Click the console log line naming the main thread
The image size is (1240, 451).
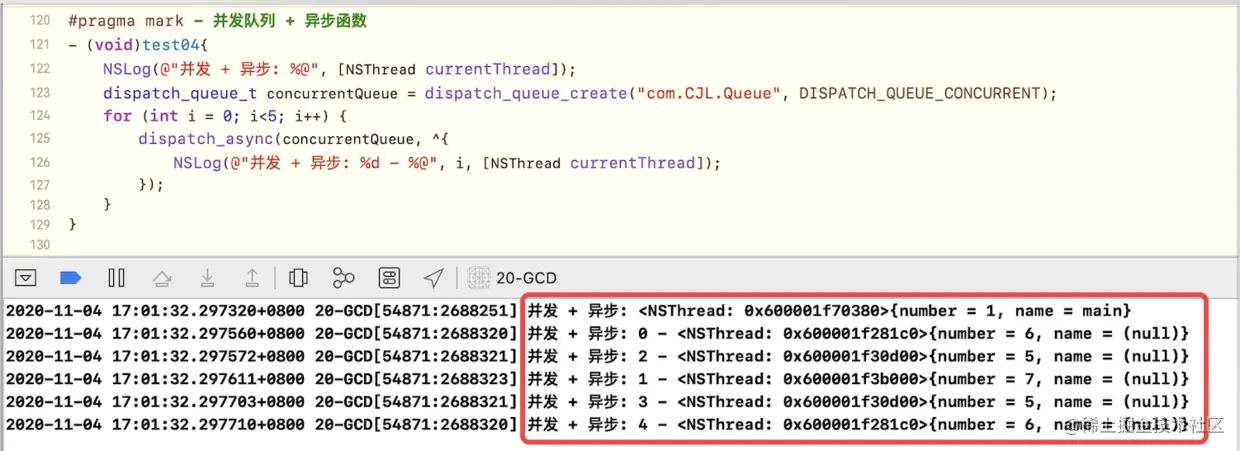click(x=568, y=311)
